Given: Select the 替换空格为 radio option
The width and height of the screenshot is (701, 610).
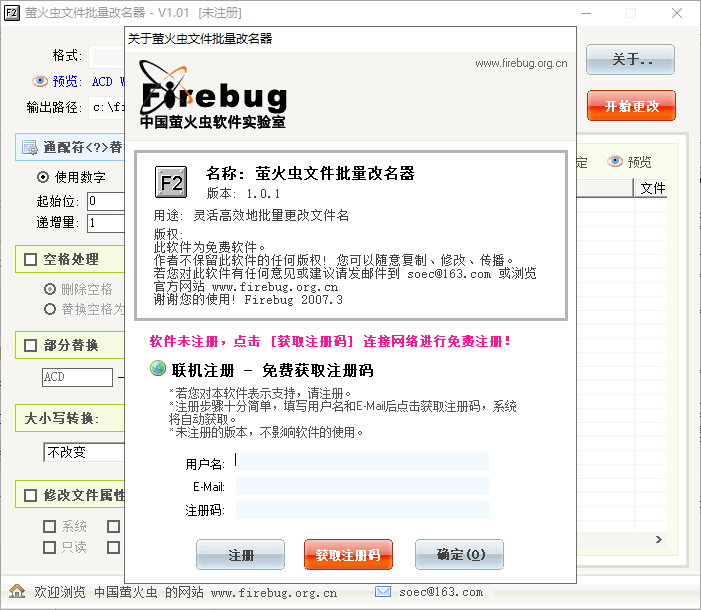Looking at the screenshot, I should 50,309.
